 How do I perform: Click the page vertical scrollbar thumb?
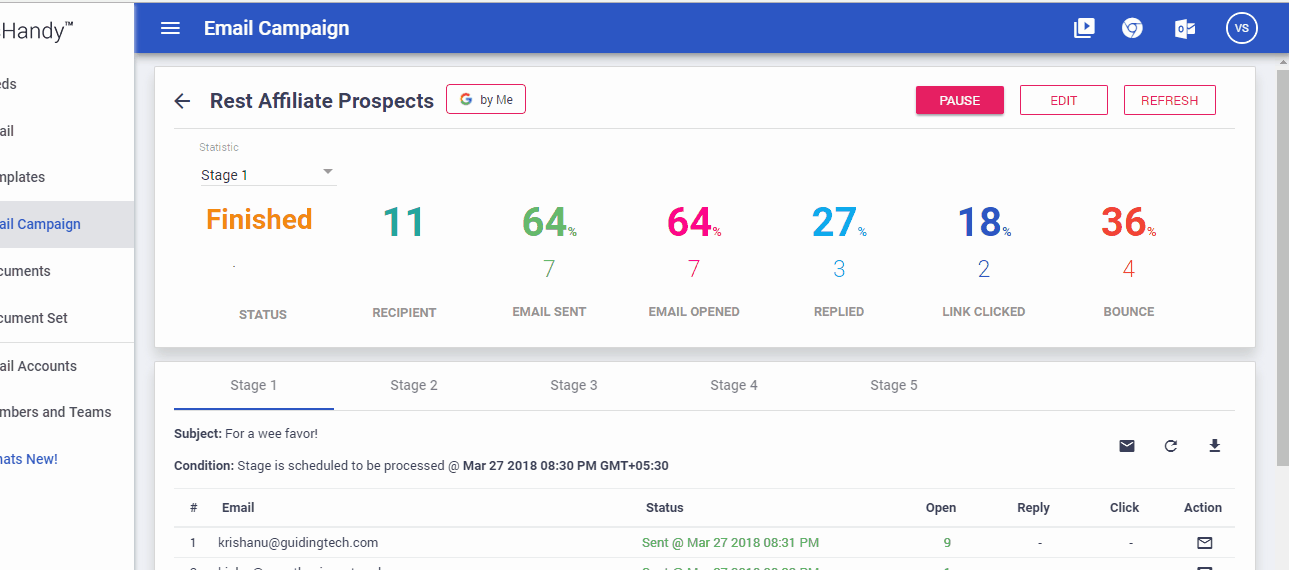pos(1282,268)
